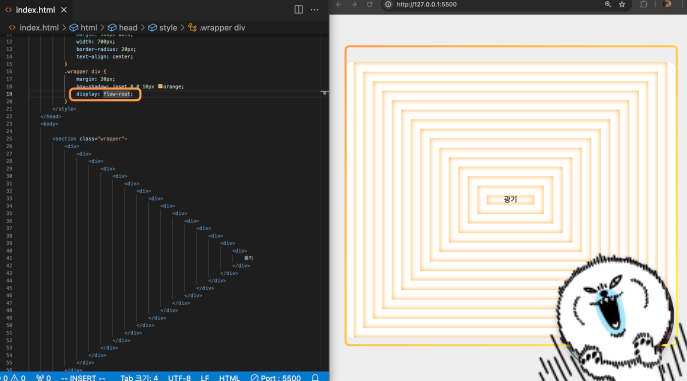
Task: Open the browser extensions puzzle icon
Action: [644, 4]
